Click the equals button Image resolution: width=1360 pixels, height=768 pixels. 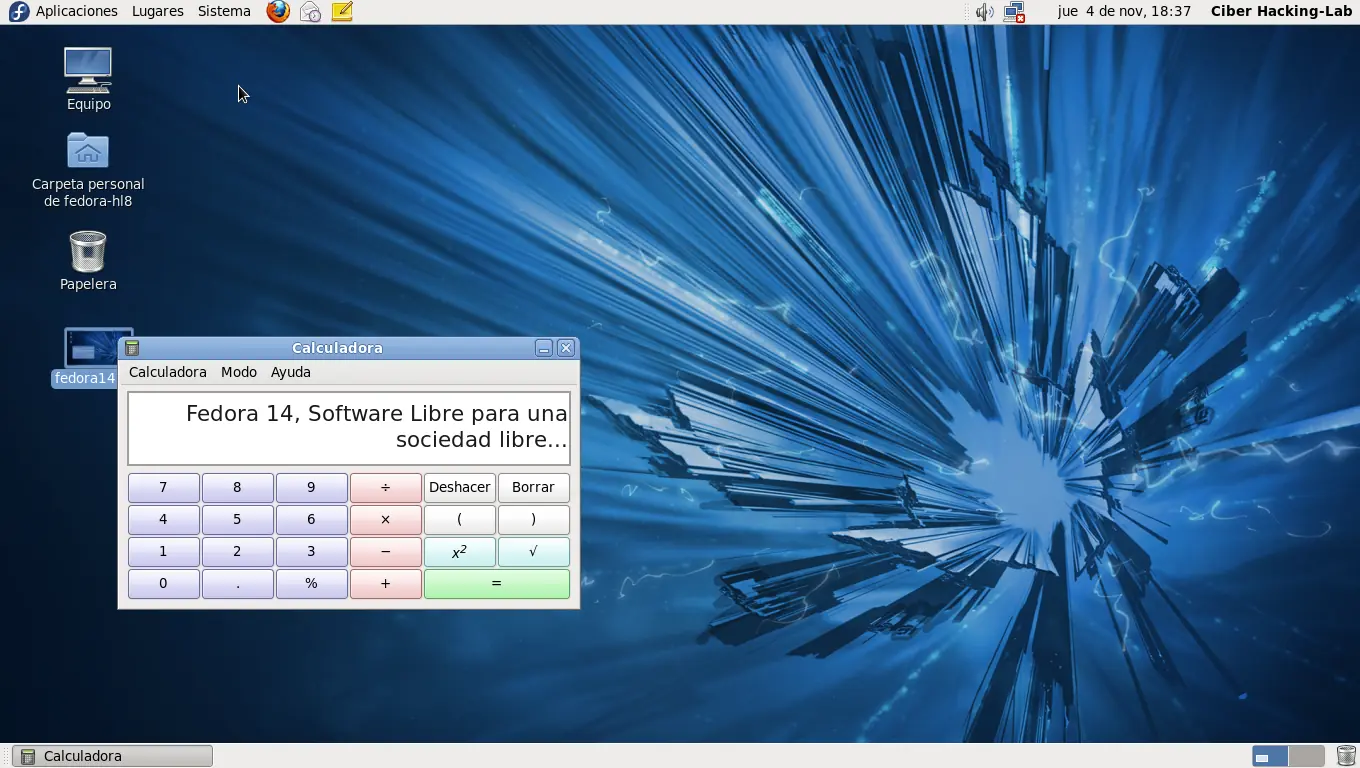pos(497,584)
